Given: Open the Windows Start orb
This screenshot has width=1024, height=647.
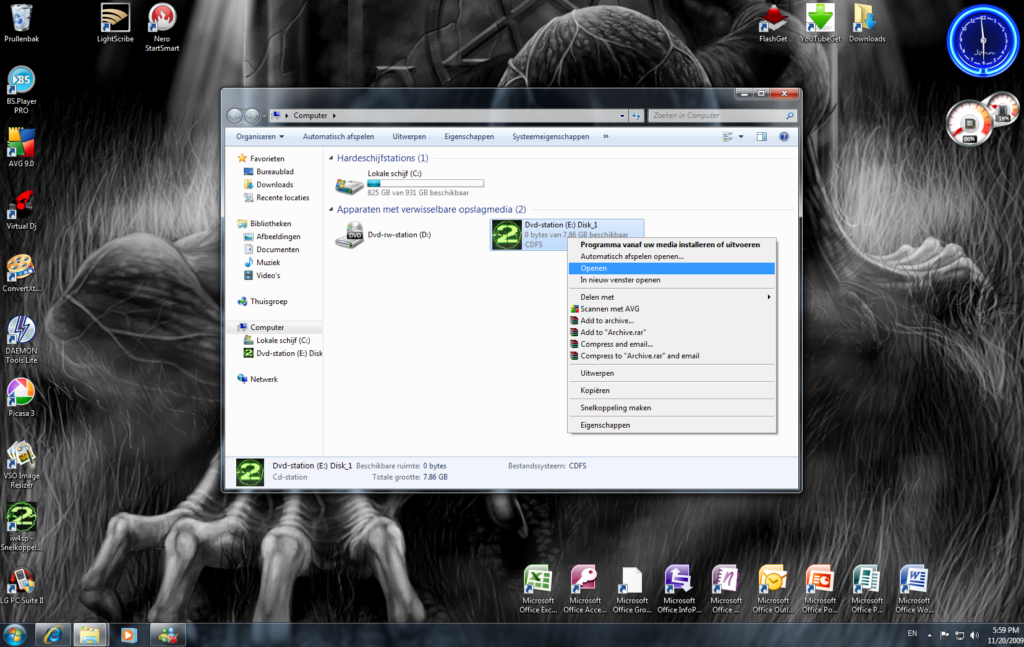Looking at the screenshot, I should 14,635.
